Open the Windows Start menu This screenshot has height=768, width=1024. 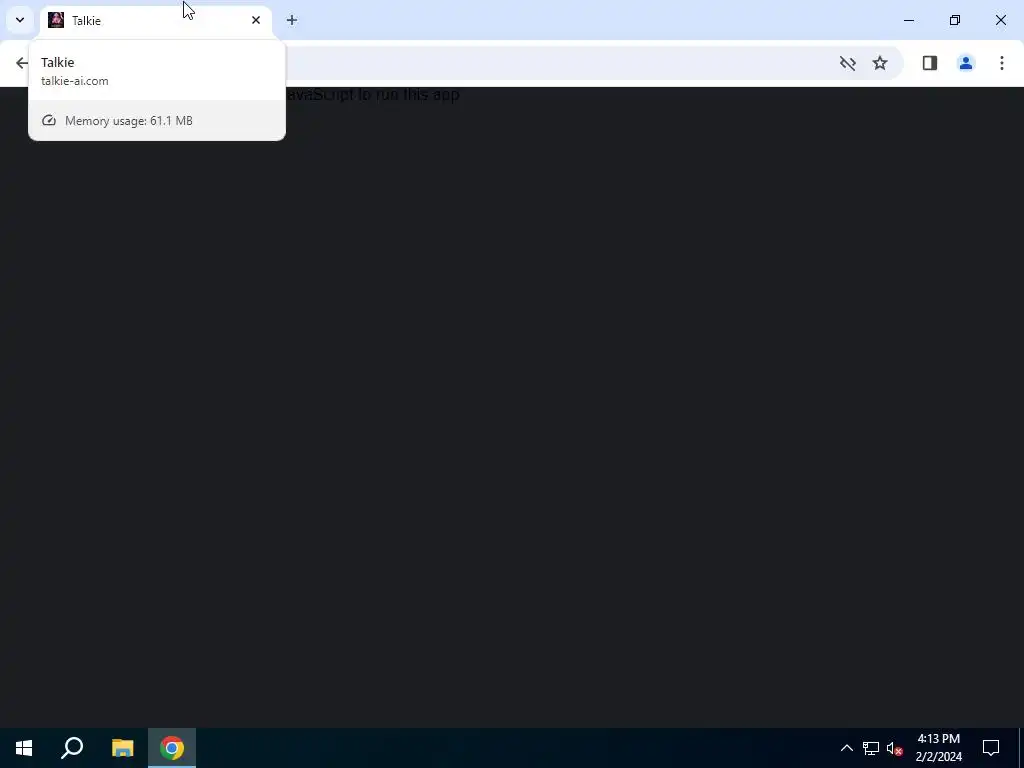(x=24, y=748)
